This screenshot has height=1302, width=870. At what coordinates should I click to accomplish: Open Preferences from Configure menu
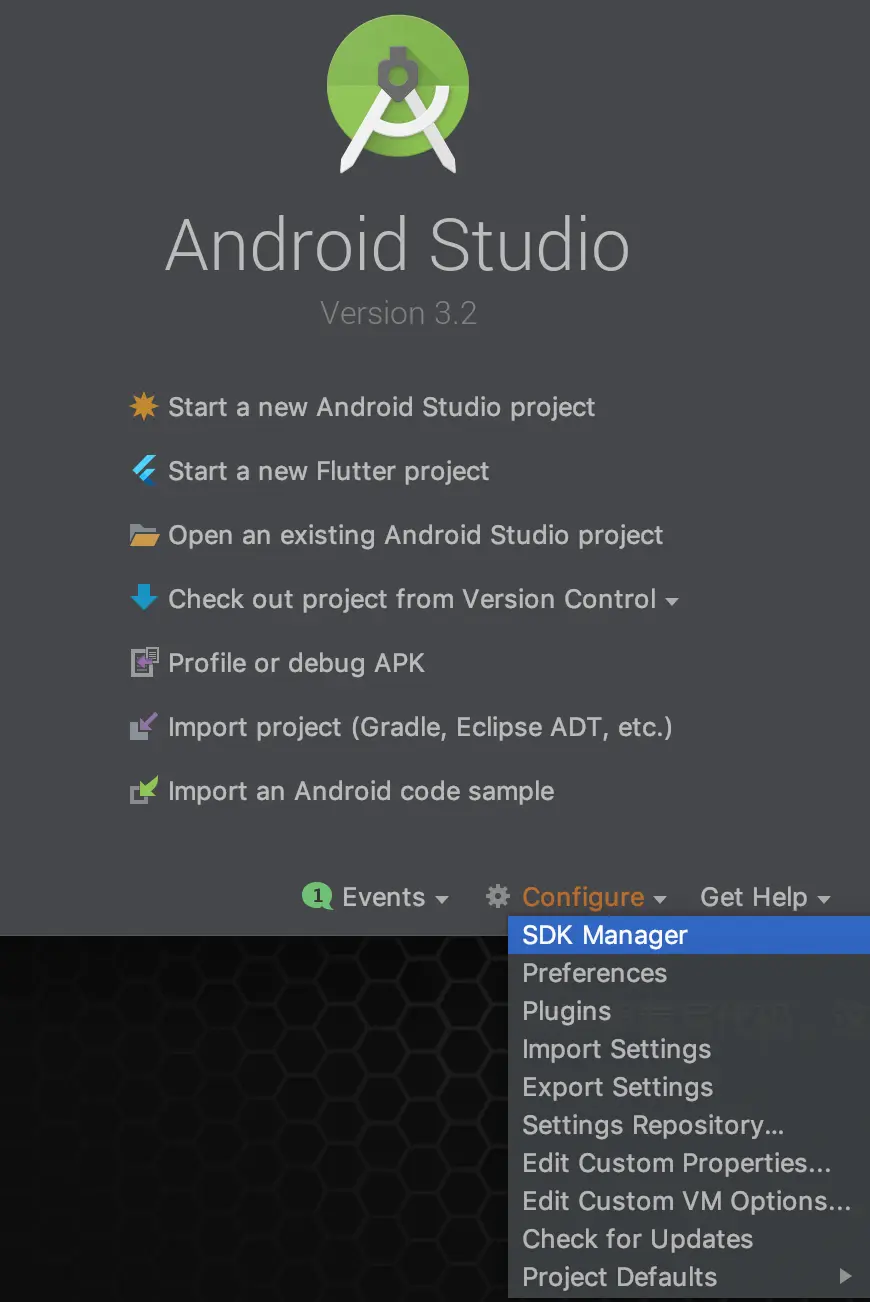[689, 973]
